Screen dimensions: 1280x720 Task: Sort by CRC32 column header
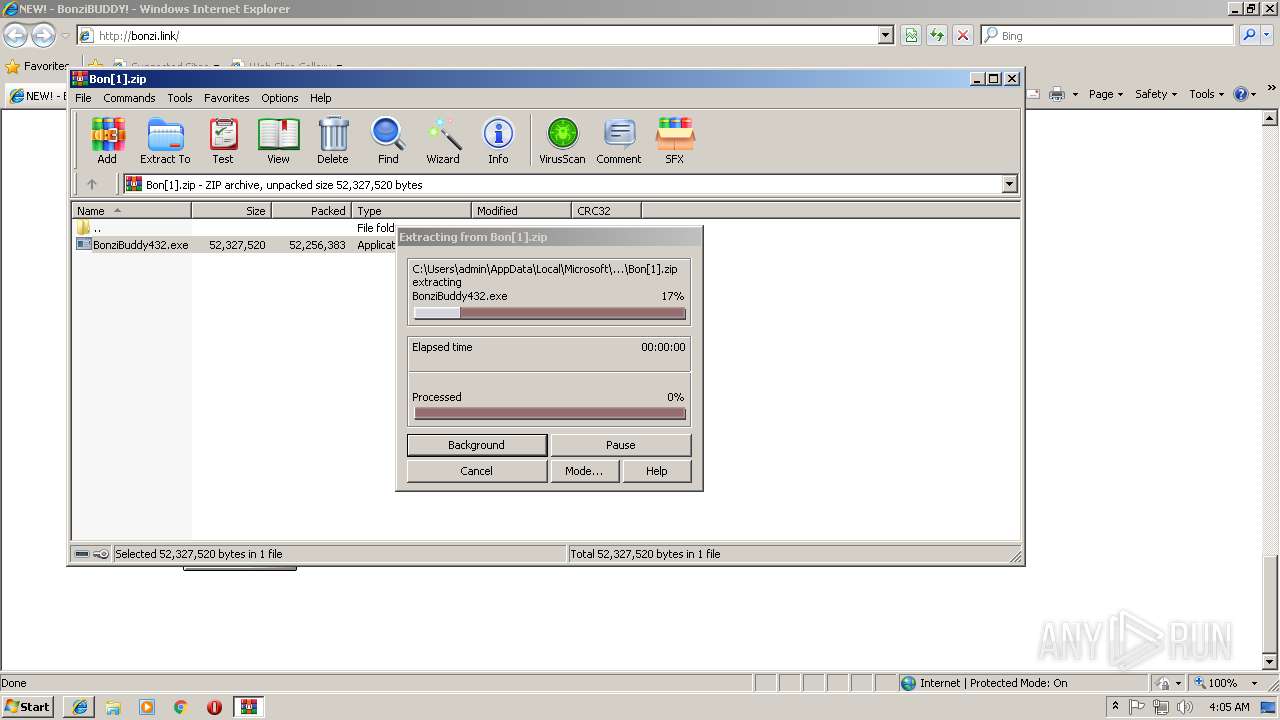(x=606, y=211)
